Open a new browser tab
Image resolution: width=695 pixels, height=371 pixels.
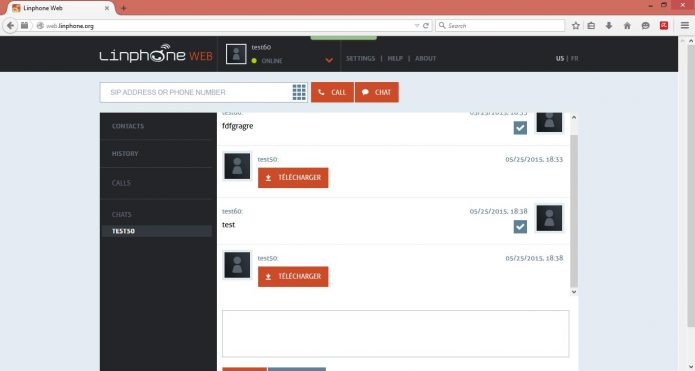click(124, 8)
